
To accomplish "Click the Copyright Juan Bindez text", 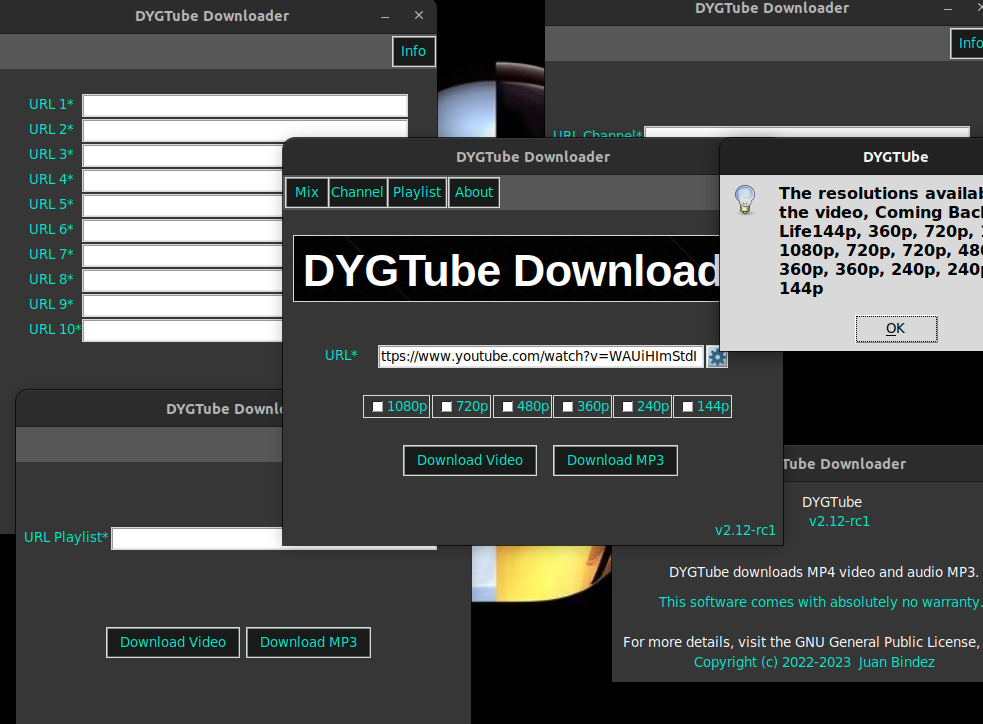I will click(814, 663).
